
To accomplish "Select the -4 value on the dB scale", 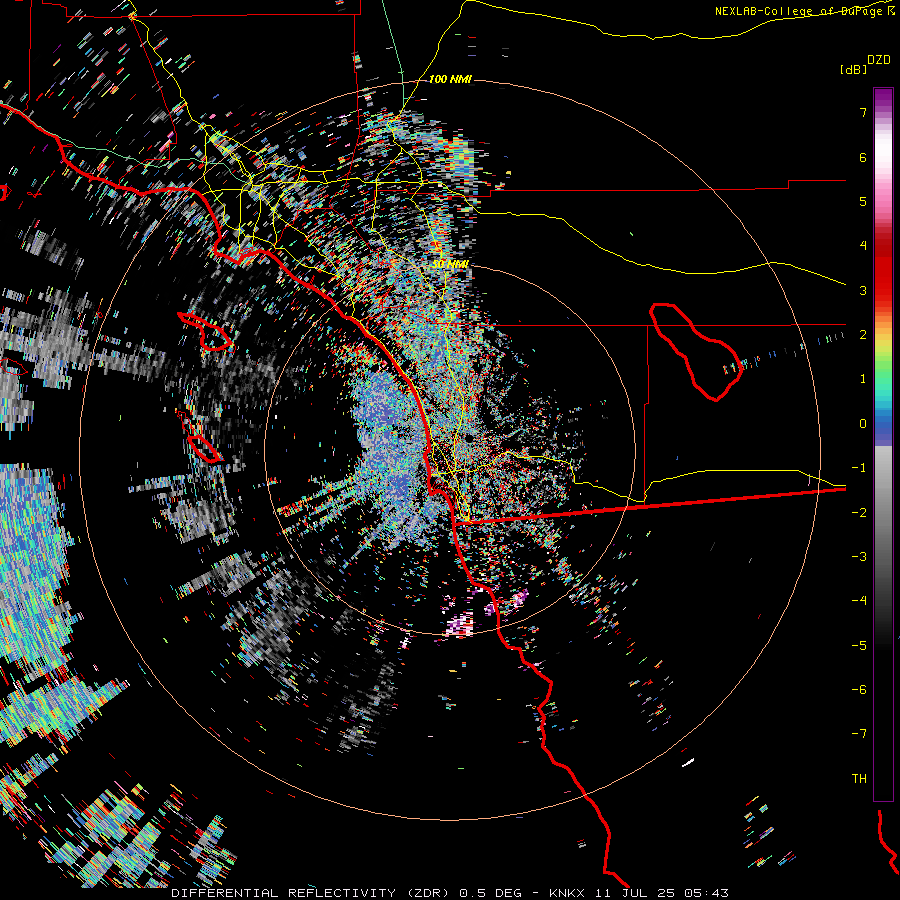I will coord(859,600).
